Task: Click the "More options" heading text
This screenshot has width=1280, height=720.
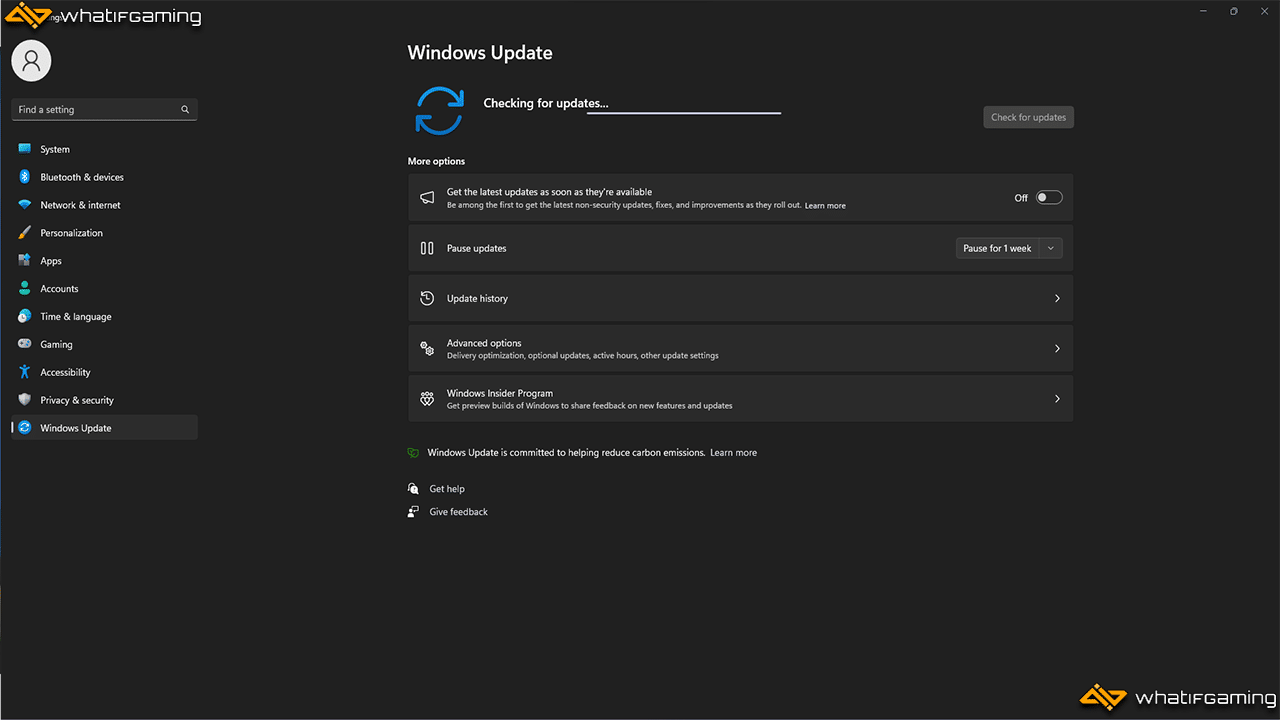Action: pos(436,161)
